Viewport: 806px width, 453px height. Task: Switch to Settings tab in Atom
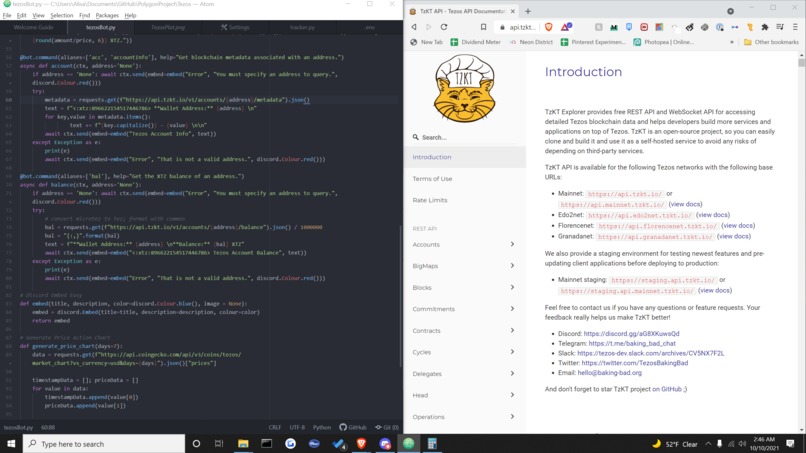click(x=235, y=27)
